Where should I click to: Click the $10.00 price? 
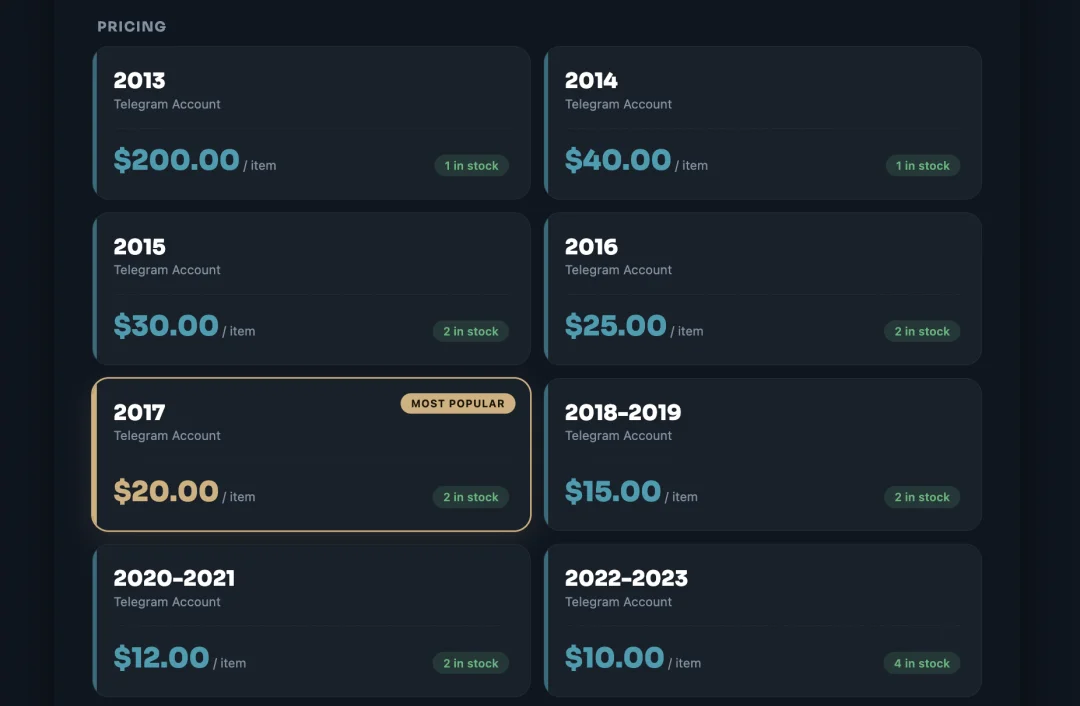614,658
